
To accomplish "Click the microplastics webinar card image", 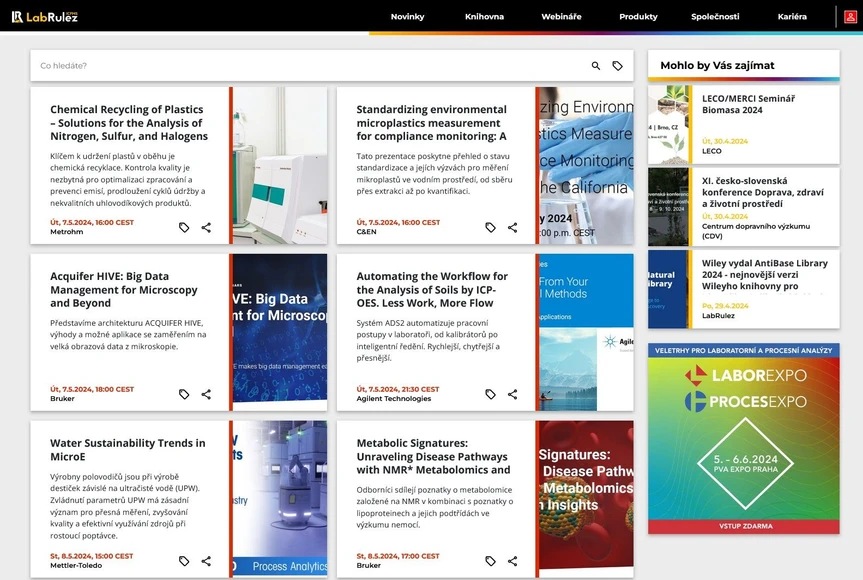I will tap(586, 165).
